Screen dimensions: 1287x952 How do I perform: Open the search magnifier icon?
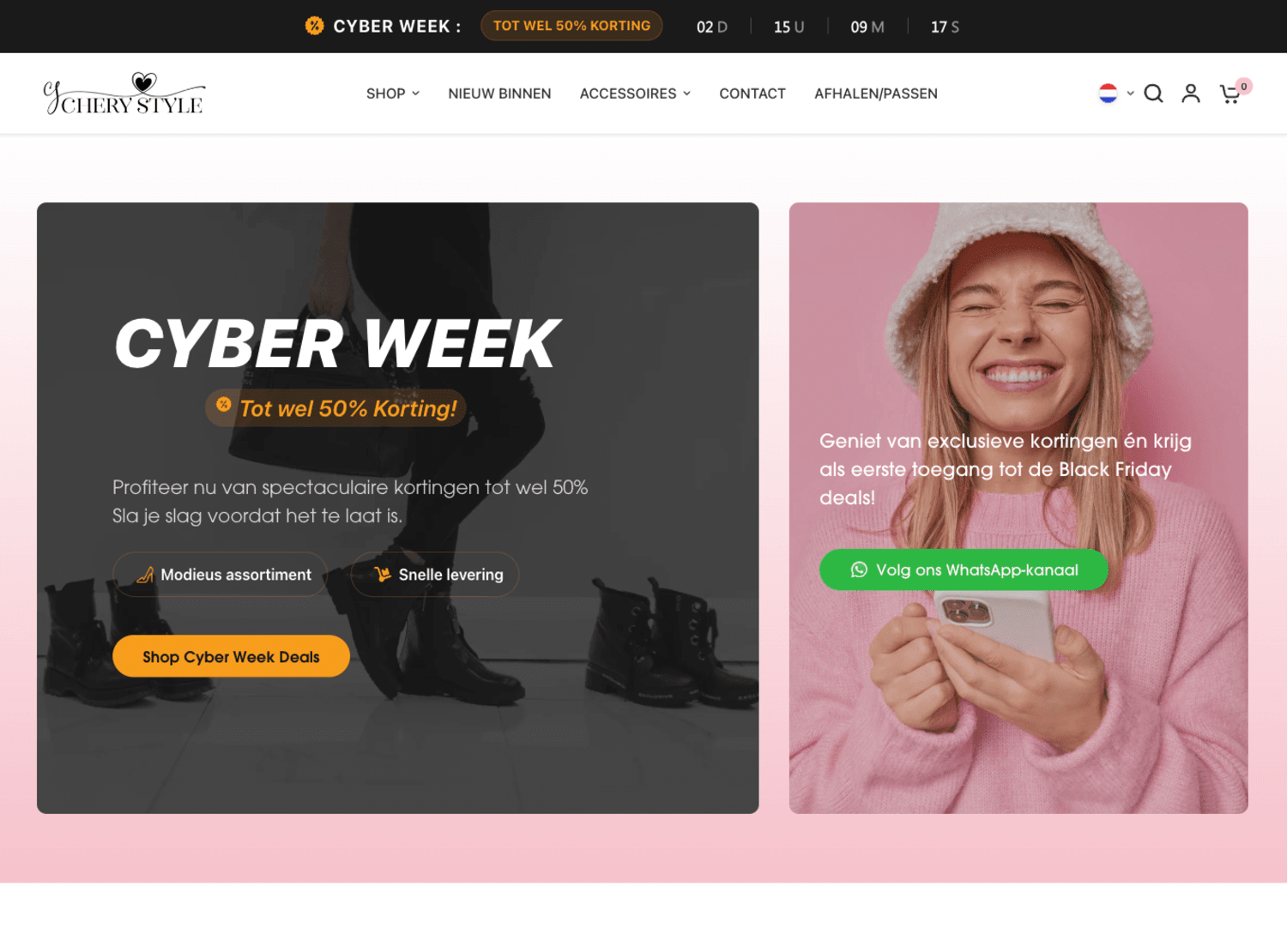(x=1153, y=93)
